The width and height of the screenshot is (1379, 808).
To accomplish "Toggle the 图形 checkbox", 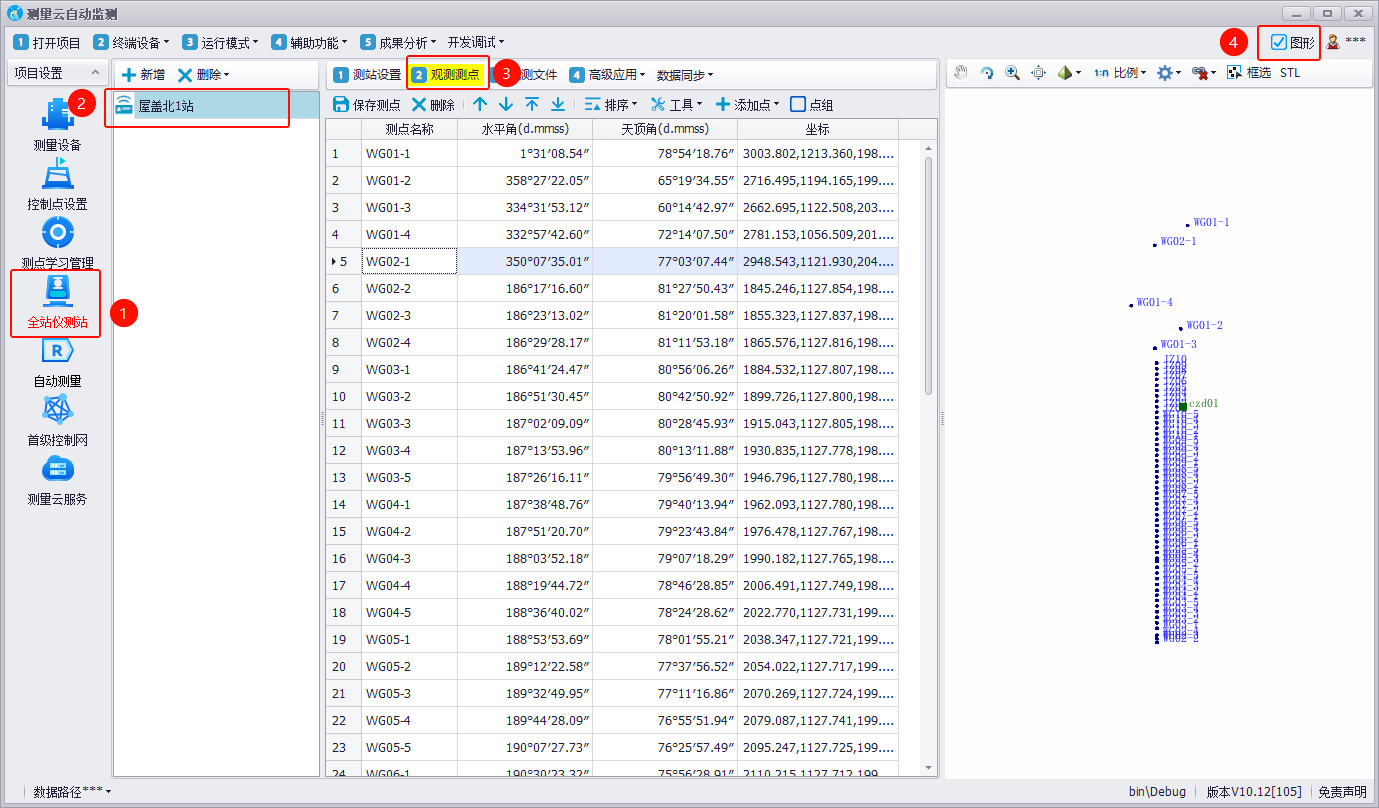I will pos(1278,42).
